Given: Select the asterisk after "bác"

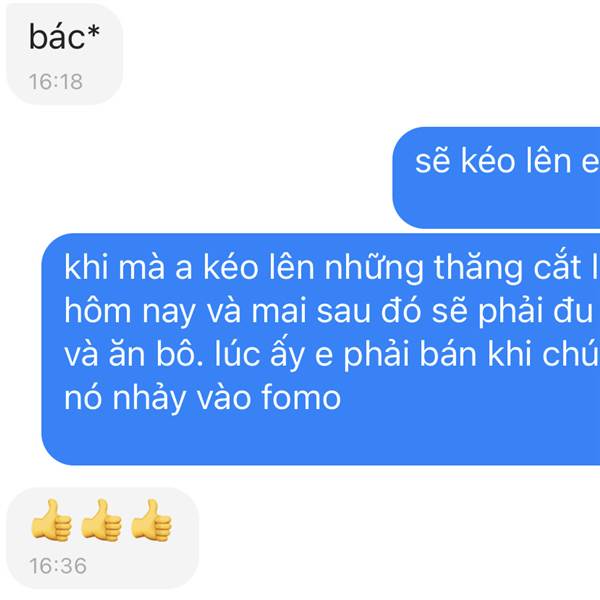Looking at the screenshot, I should (x=93, y=32).
